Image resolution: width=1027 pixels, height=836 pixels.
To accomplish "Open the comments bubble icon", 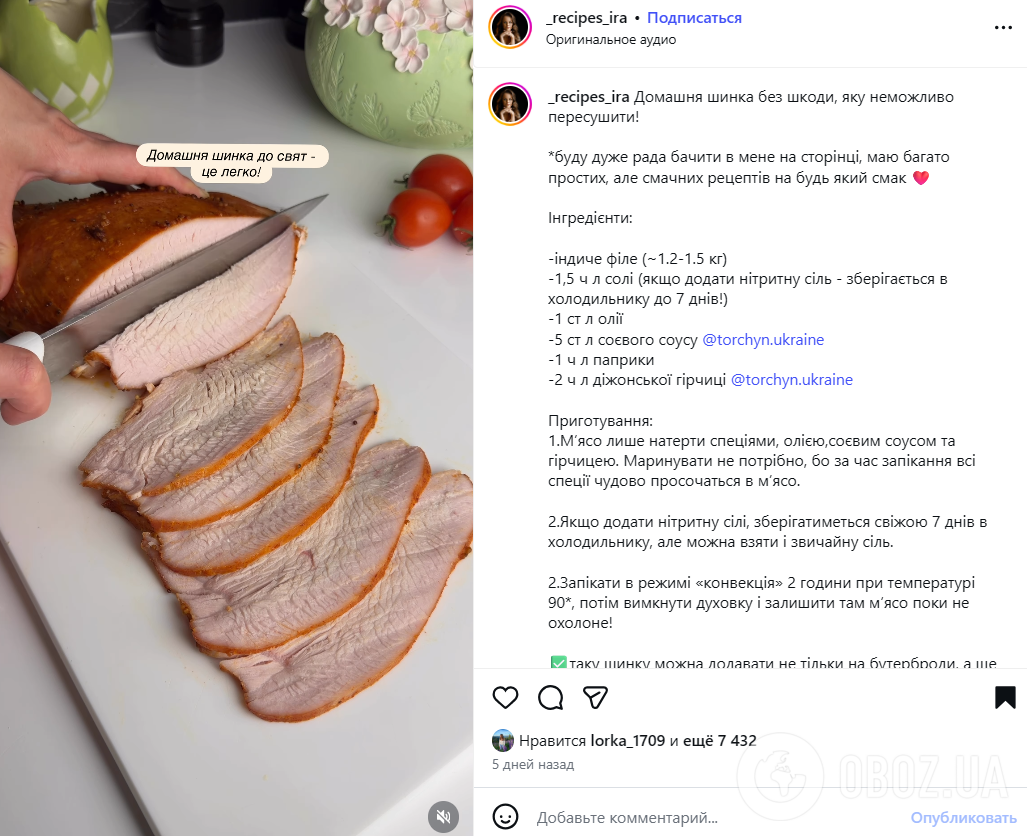I will pyautogui.click(x=550, y=697).
